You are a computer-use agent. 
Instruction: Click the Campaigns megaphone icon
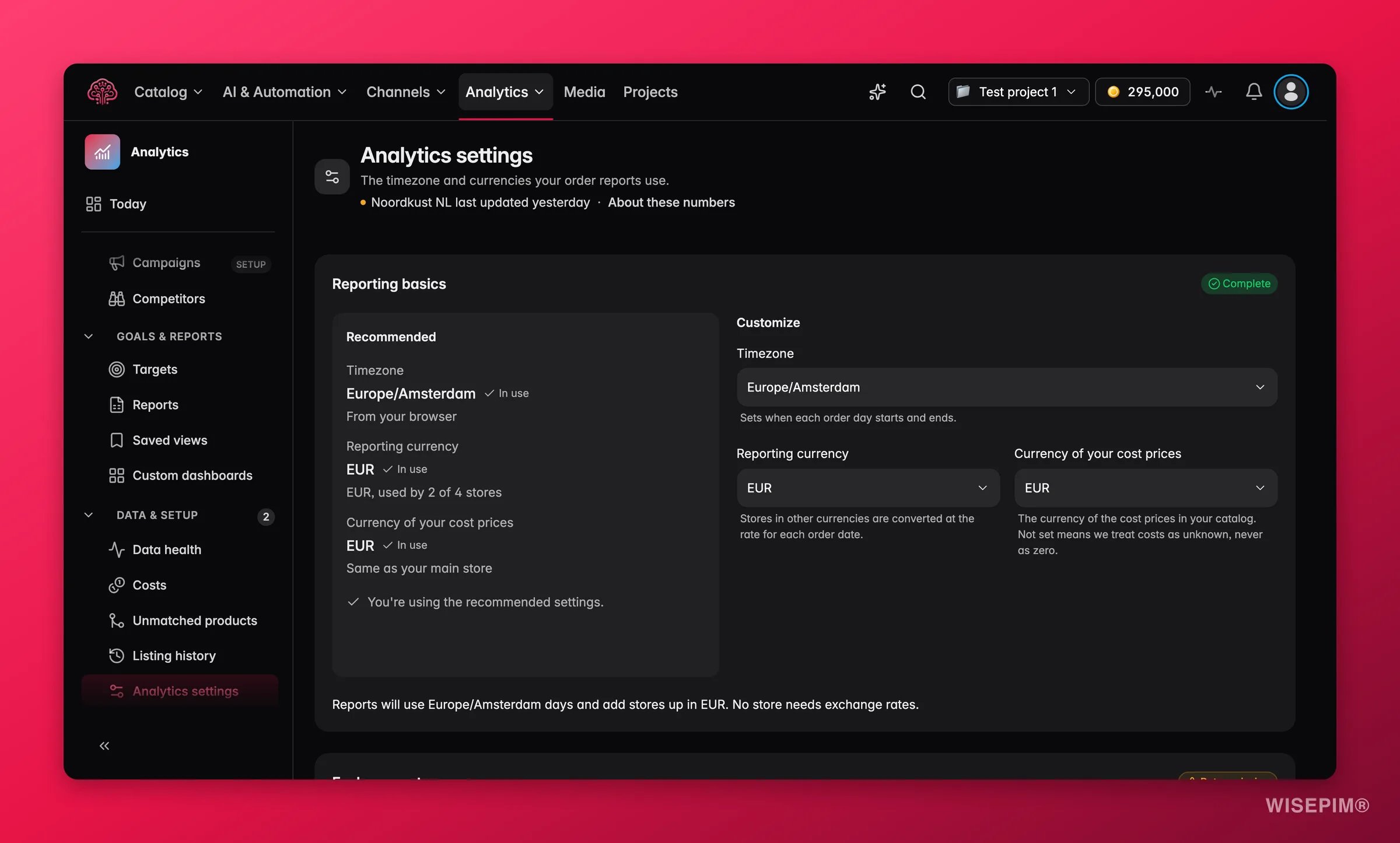117,263
